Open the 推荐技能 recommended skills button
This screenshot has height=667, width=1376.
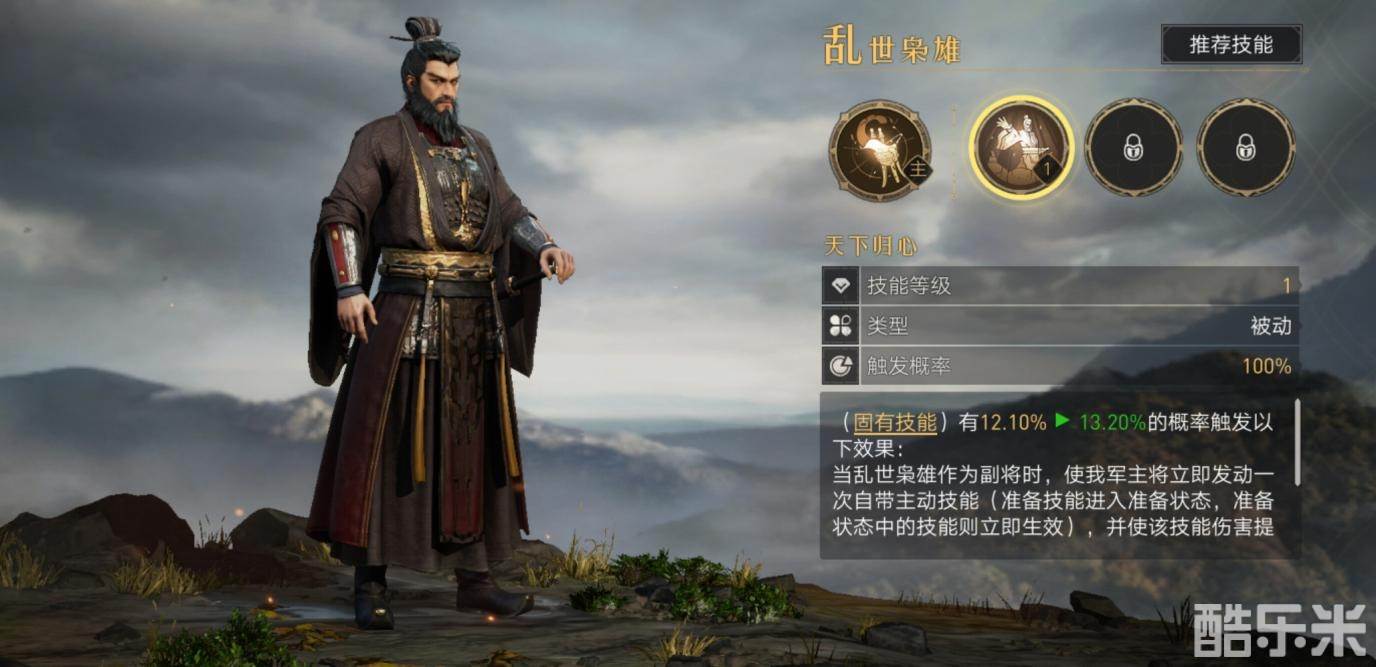click(x=1231, y=45)
